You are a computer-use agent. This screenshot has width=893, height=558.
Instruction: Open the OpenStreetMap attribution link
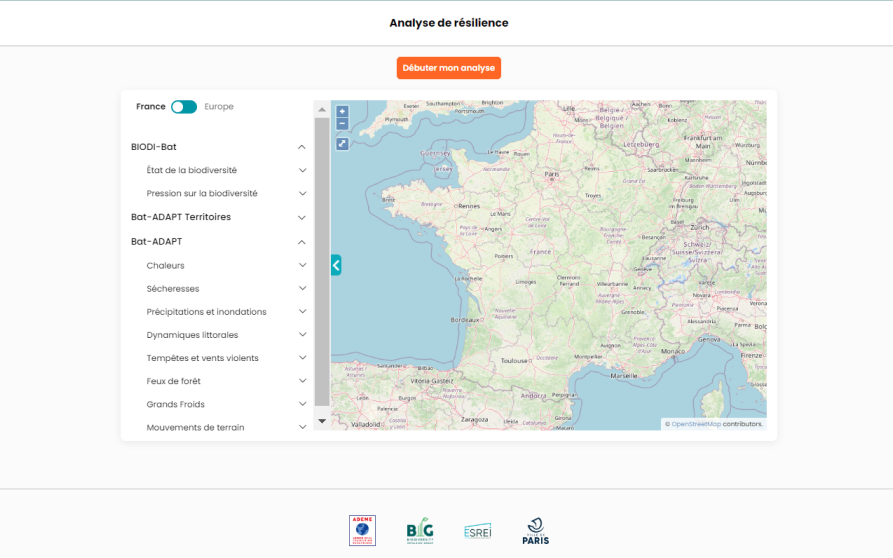(x=696, y=424)
